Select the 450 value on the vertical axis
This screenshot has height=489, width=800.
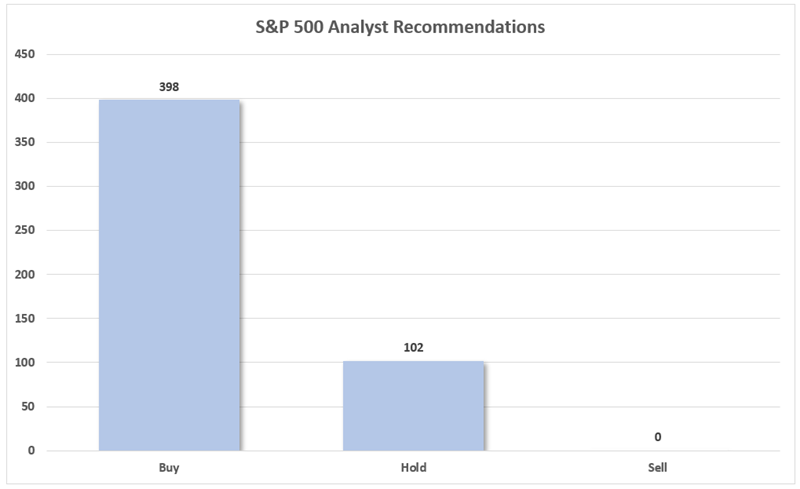click(26, 54)
